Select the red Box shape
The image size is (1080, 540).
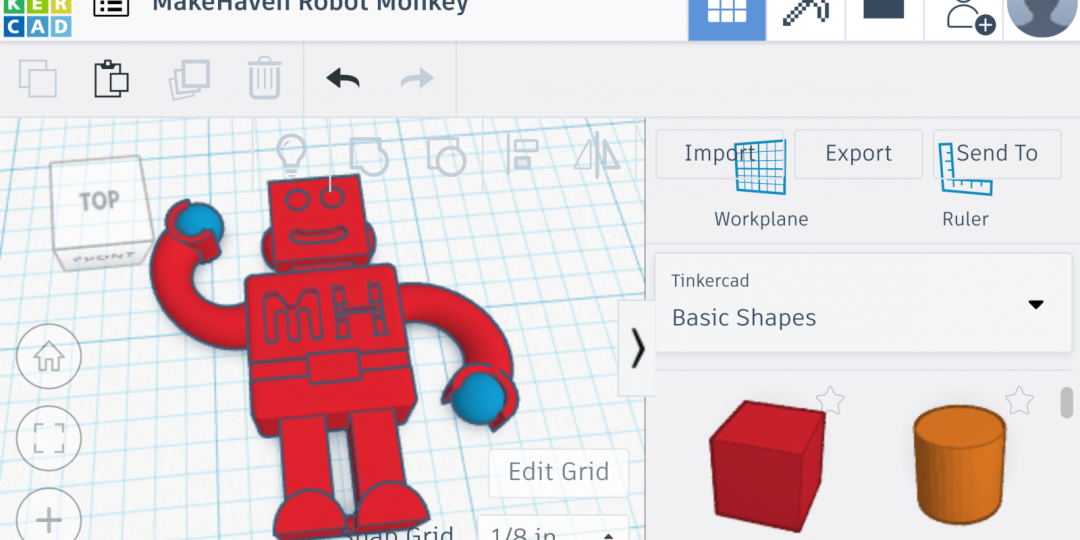click(x=767, y=466)
